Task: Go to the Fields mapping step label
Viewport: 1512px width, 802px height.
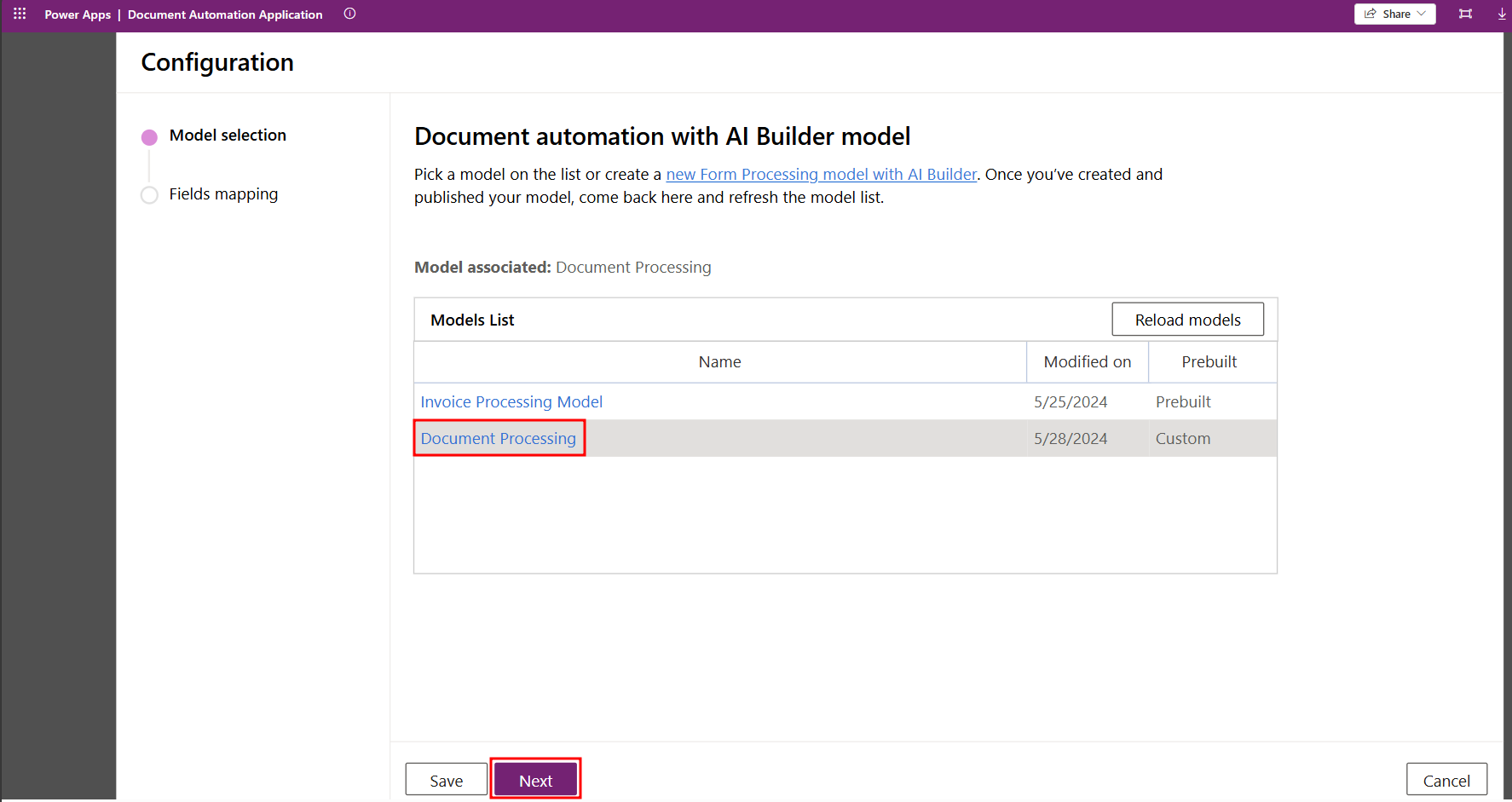Action: coord(223,194)
